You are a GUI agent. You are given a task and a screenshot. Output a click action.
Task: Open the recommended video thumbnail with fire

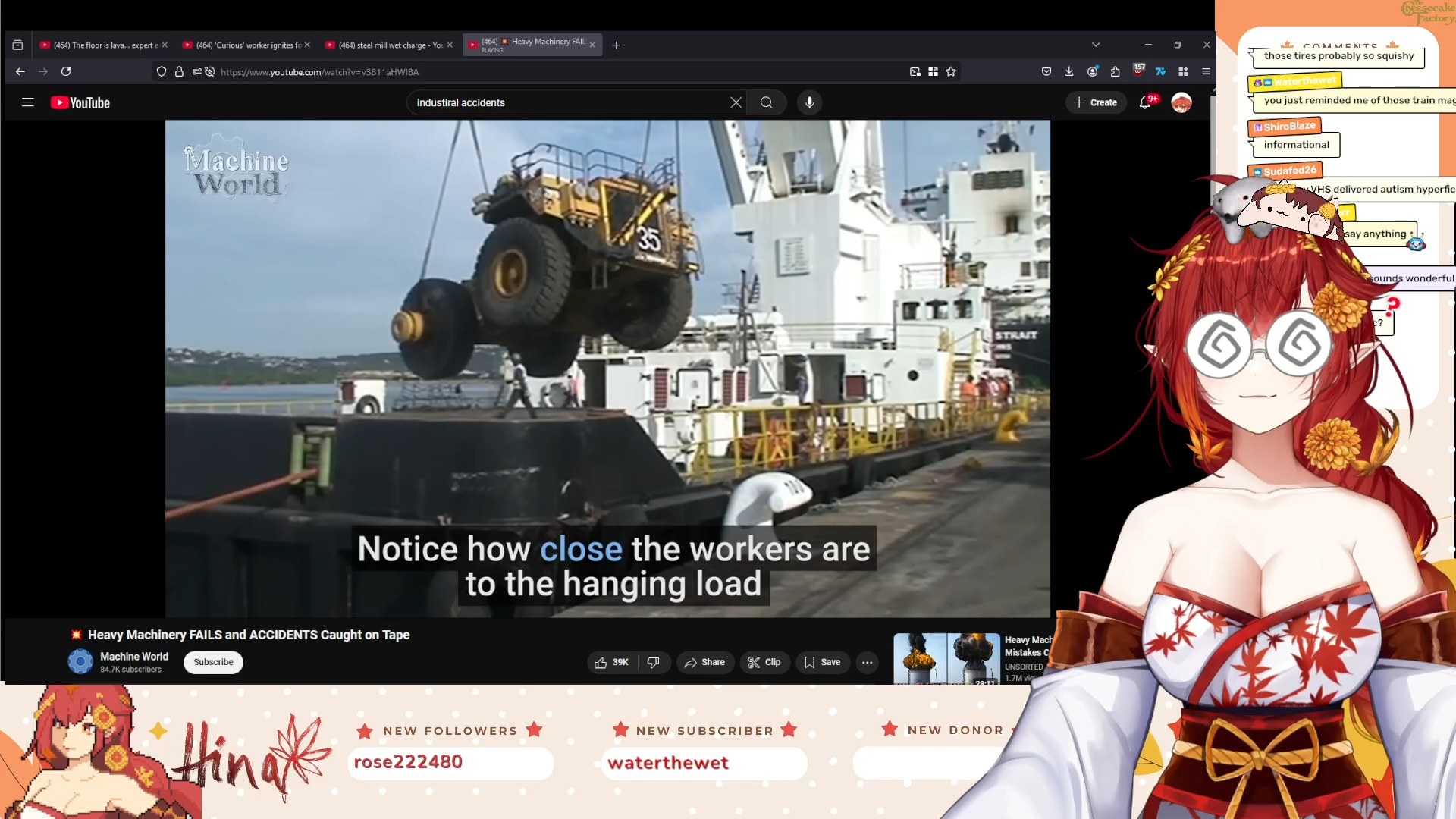[x=946, y=659]
